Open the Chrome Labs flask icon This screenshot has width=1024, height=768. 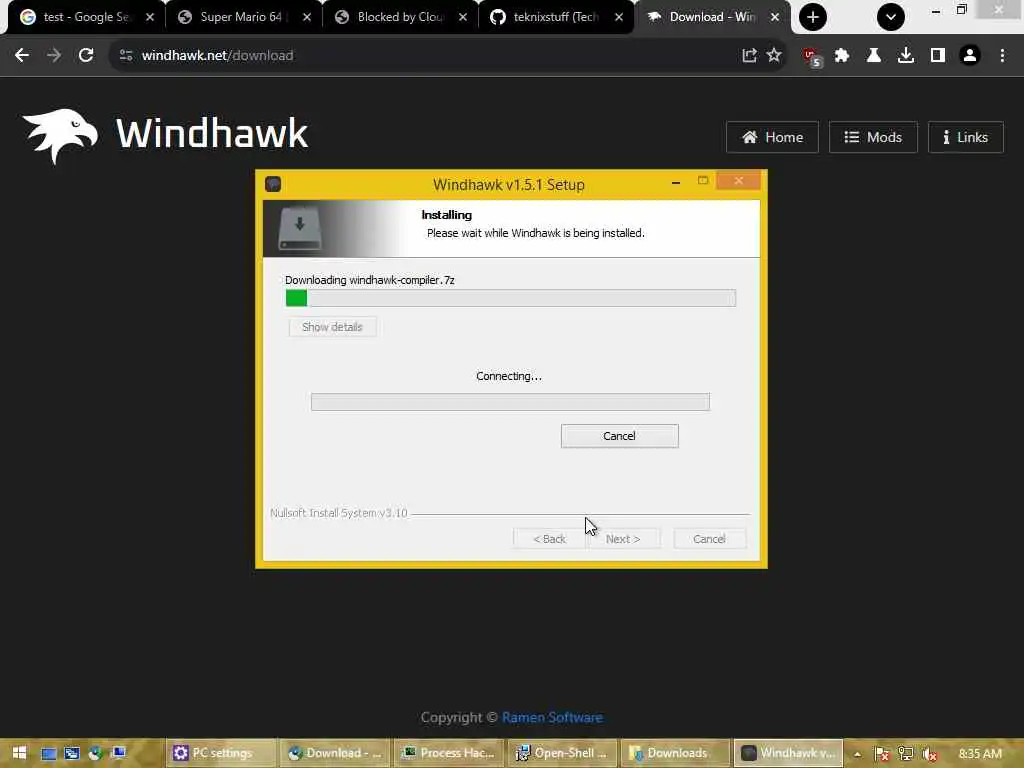[x=873, y=56]
